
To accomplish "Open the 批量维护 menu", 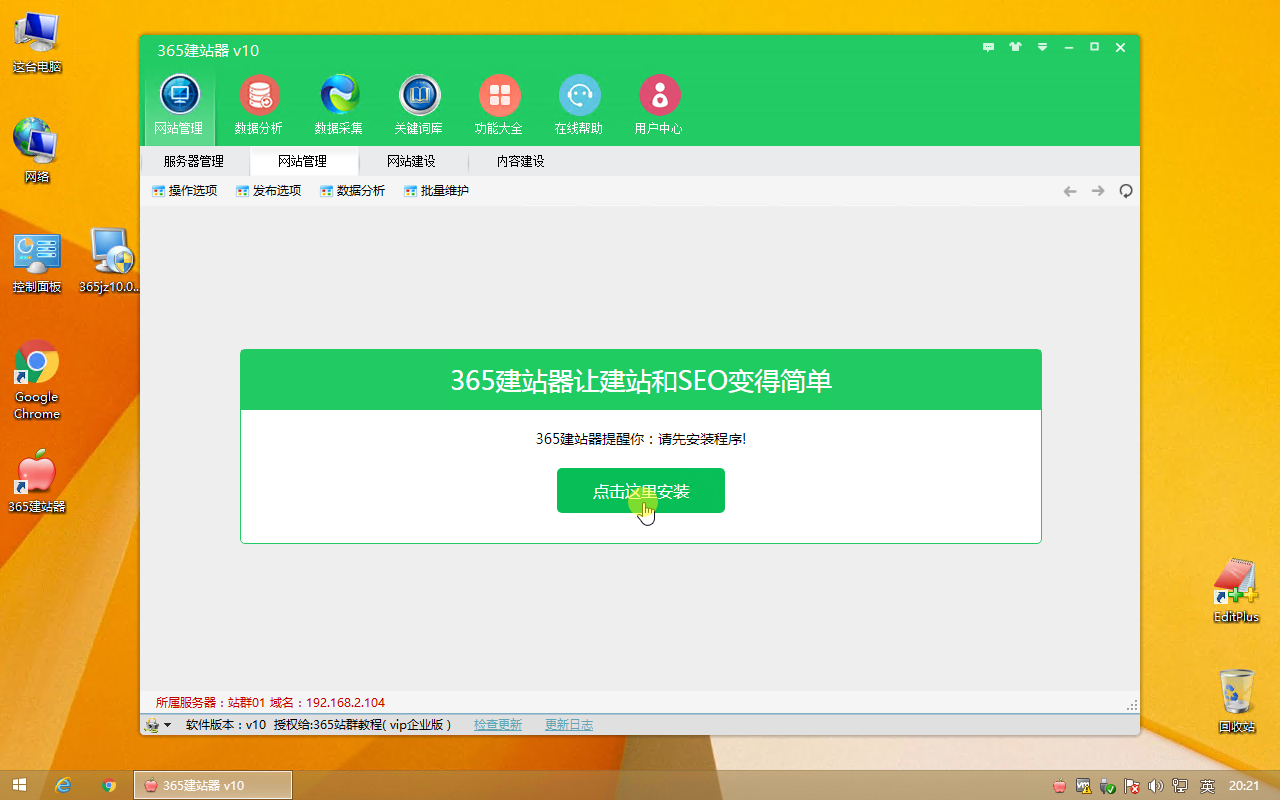I will [x=437, y=191].
